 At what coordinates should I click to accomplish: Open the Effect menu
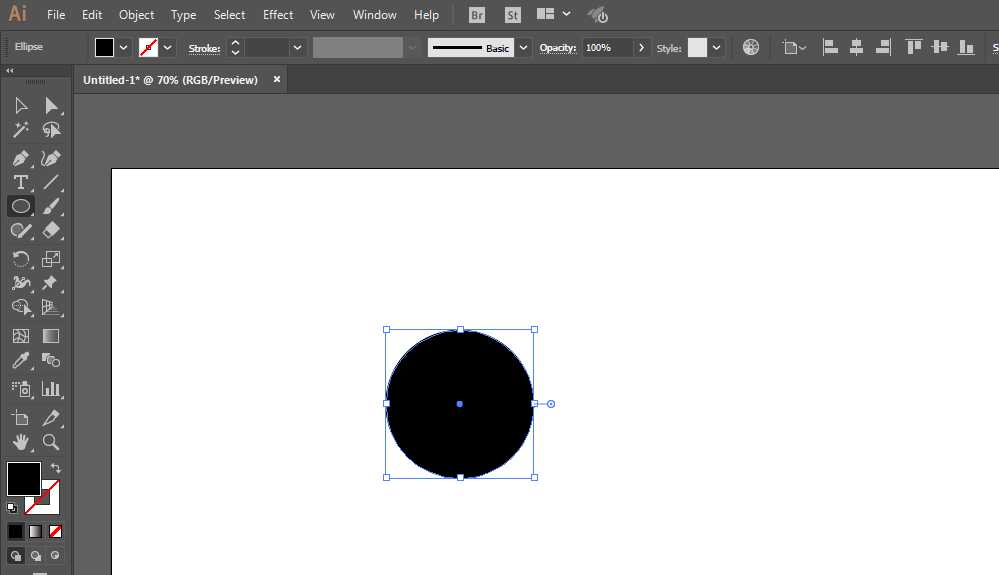(278, 15)
